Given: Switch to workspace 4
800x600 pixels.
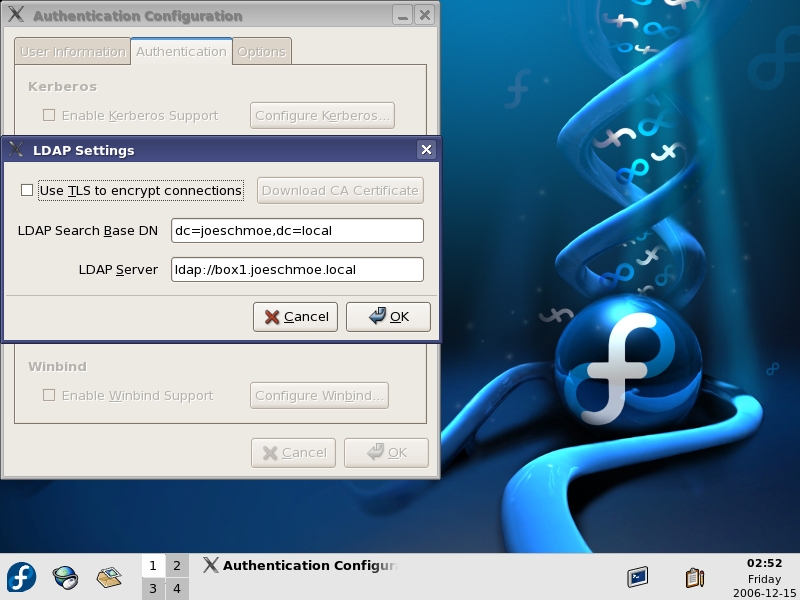Looking at the screenshot, I should click(x=177, y=589).
